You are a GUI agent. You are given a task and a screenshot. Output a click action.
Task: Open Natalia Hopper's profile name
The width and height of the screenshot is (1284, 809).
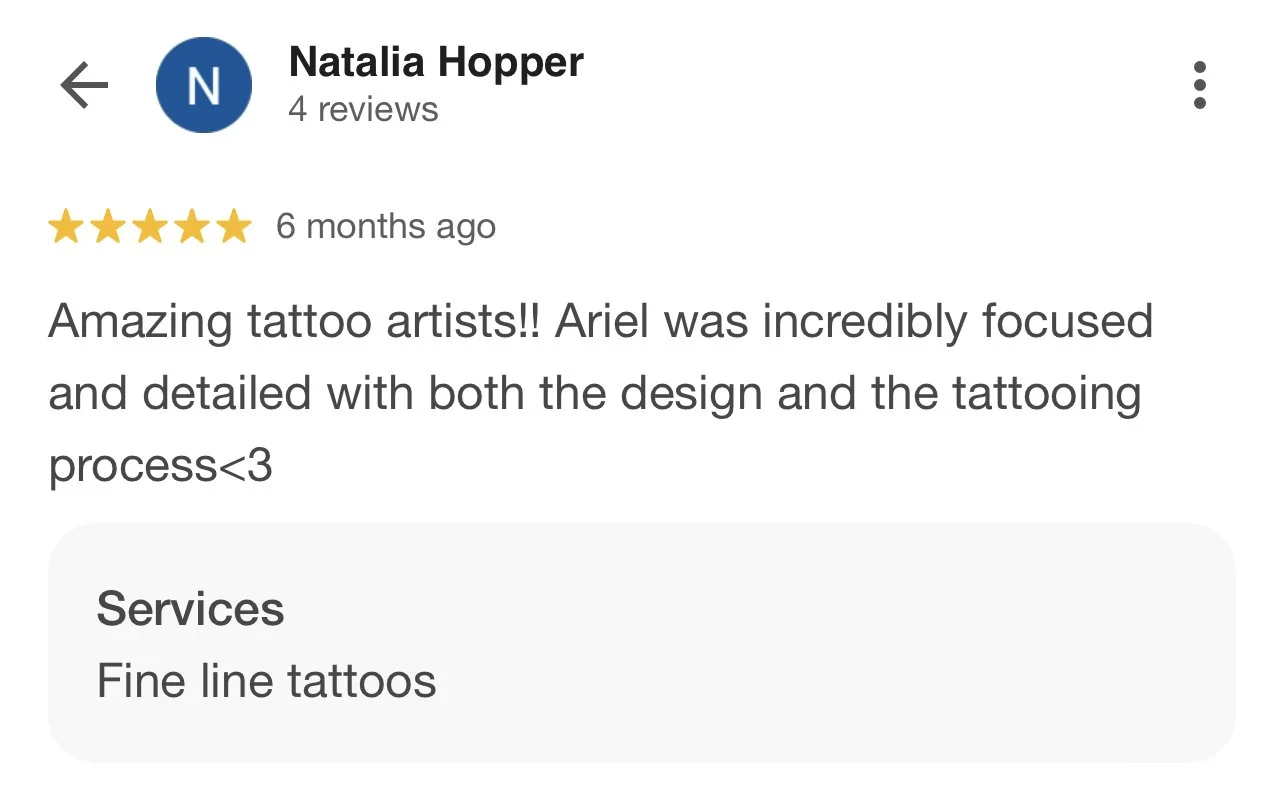436,63
